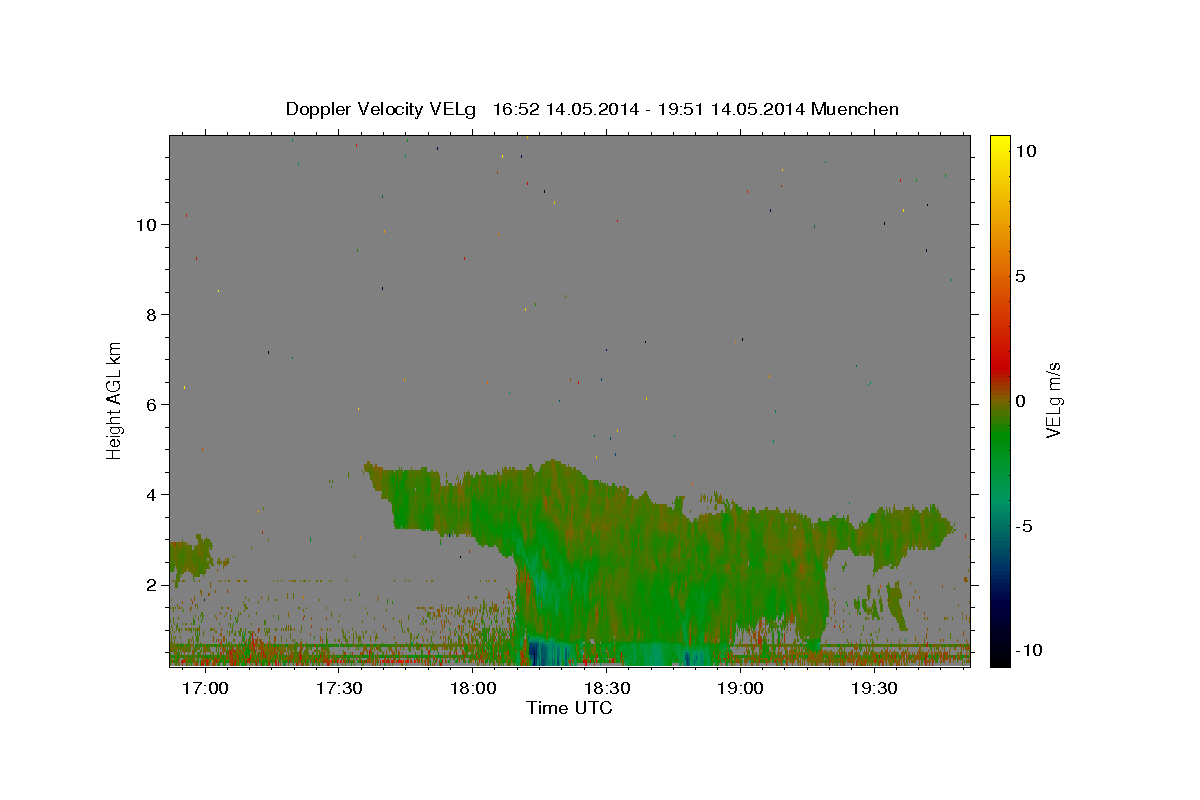Click the height axis label 2
1200x800 pixels.
(x=152, y=585)
